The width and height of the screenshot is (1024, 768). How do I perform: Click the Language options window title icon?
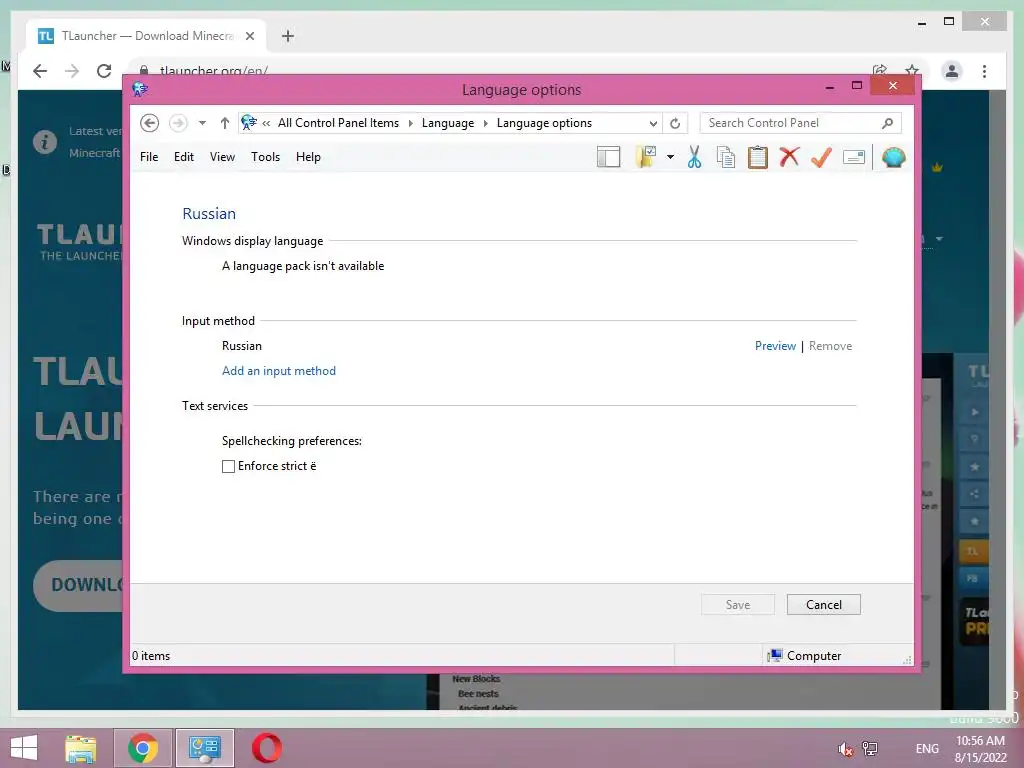point(140,89)
